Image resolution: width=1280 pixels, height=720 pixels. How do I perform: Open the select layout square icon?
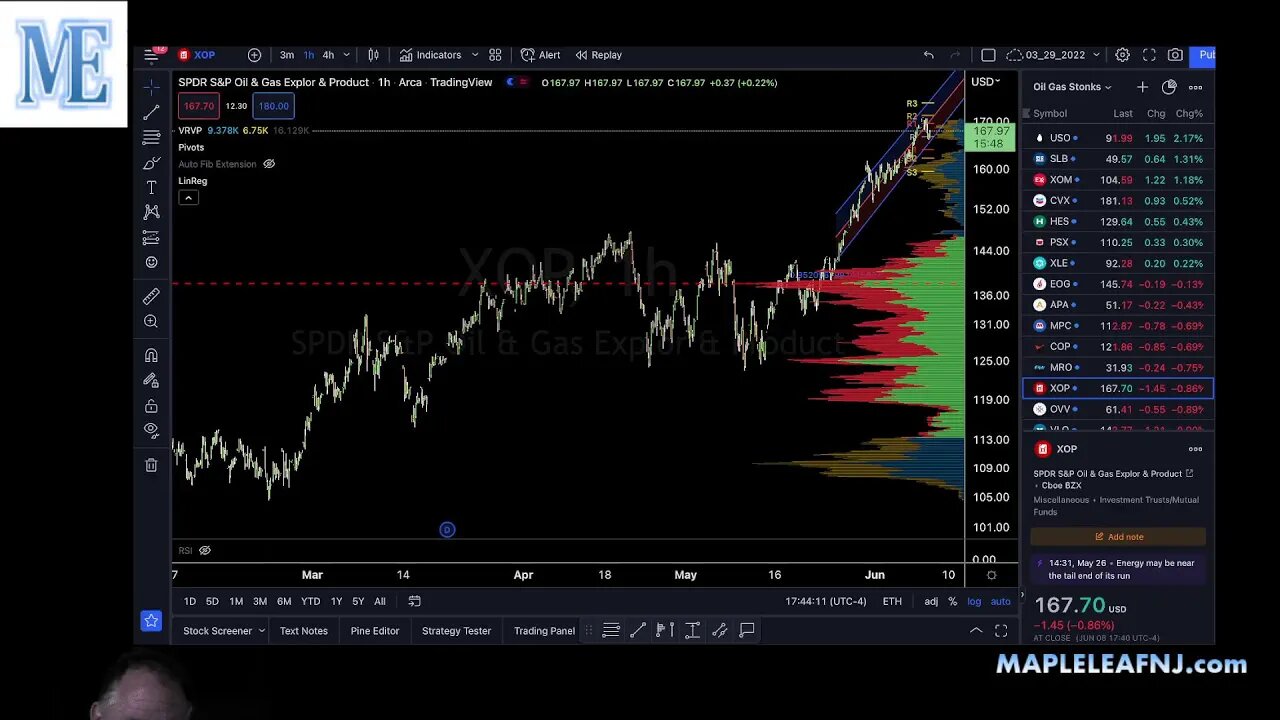(x=988, y=55)
